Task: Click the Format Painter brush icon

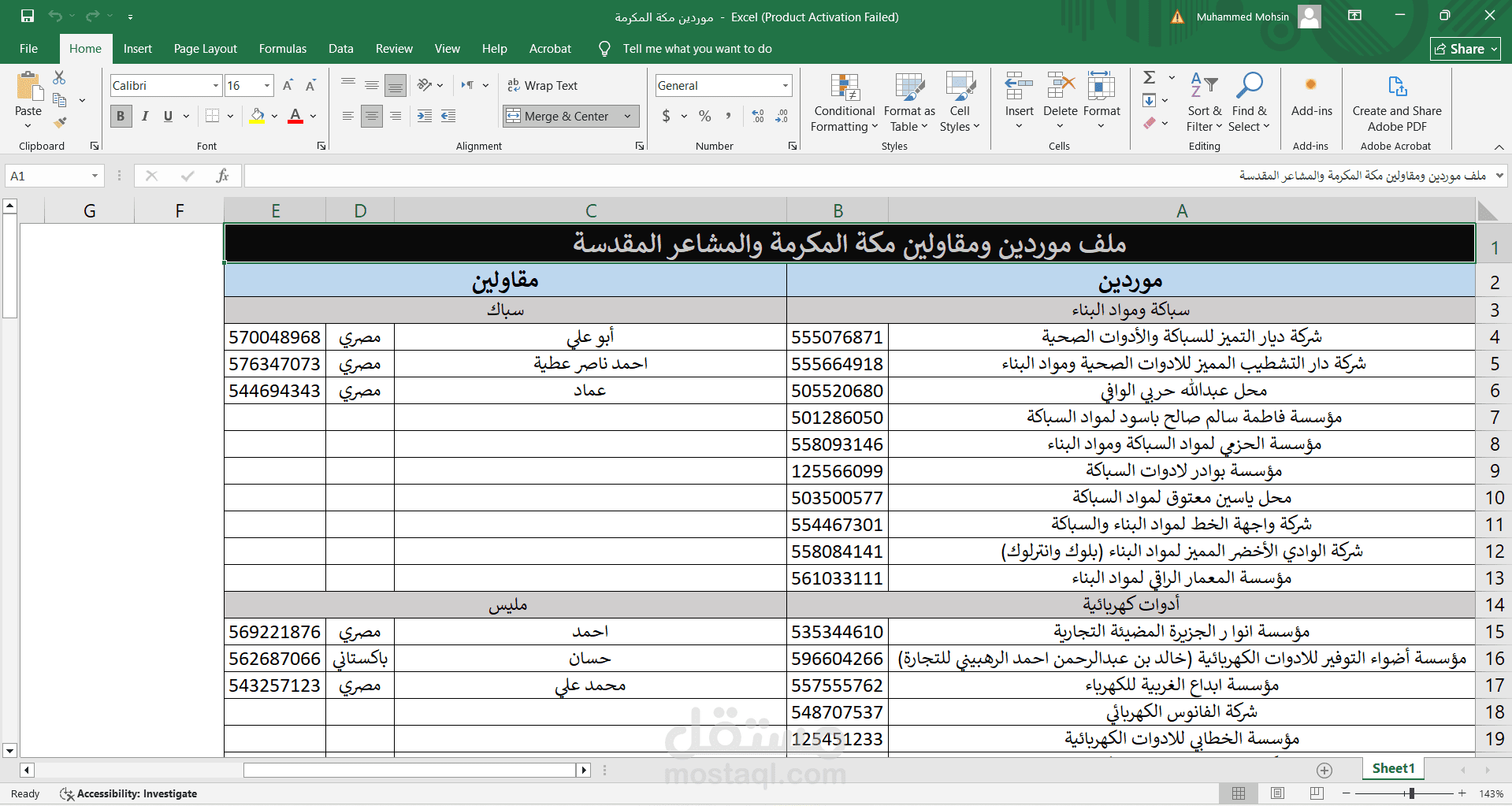Action: pos(59,122)
